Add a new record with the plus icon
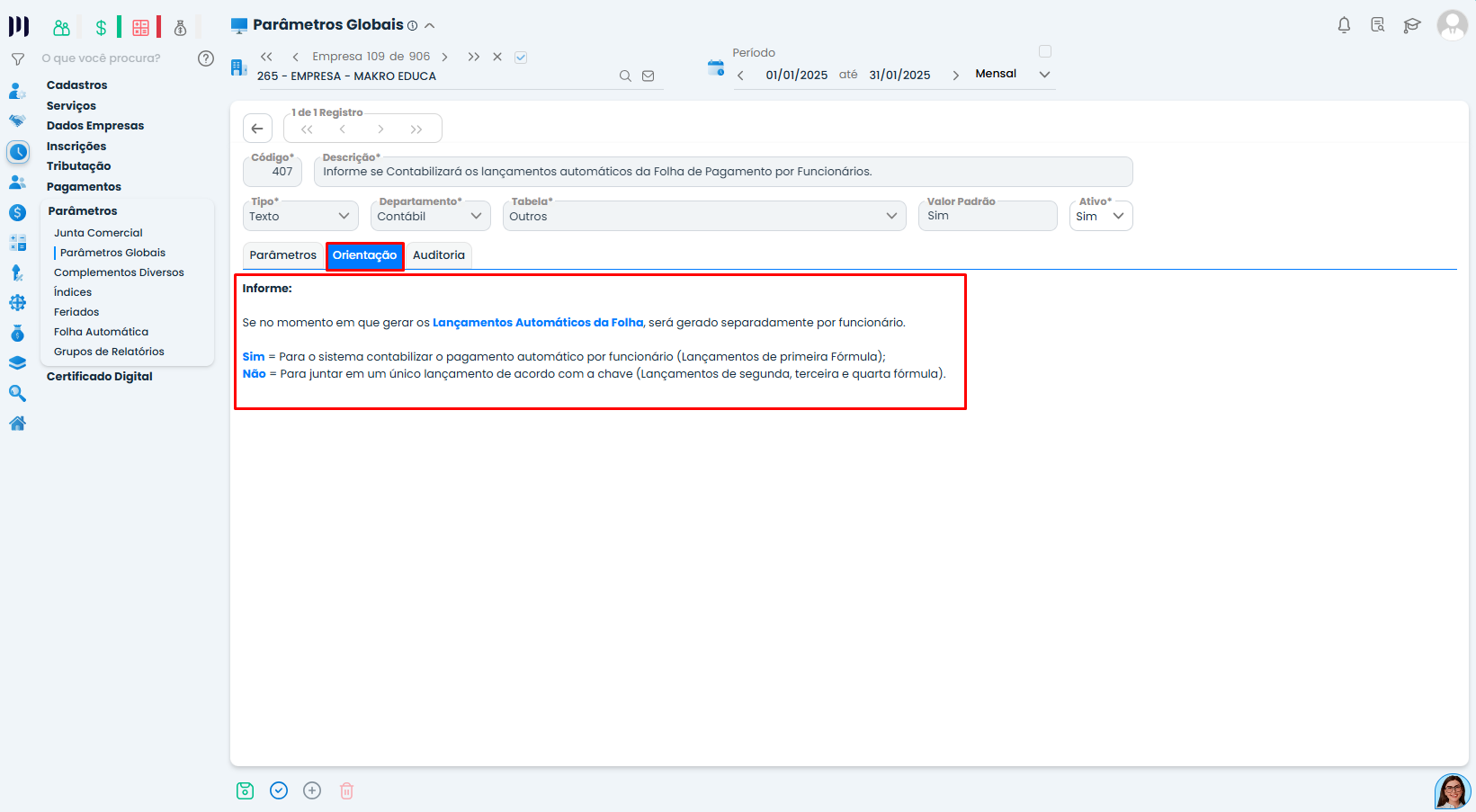 pos(312,790)
